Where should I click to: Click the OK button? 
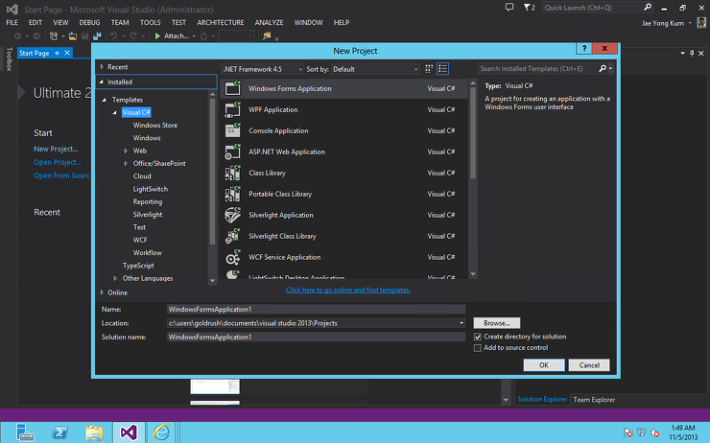[544, 365]
